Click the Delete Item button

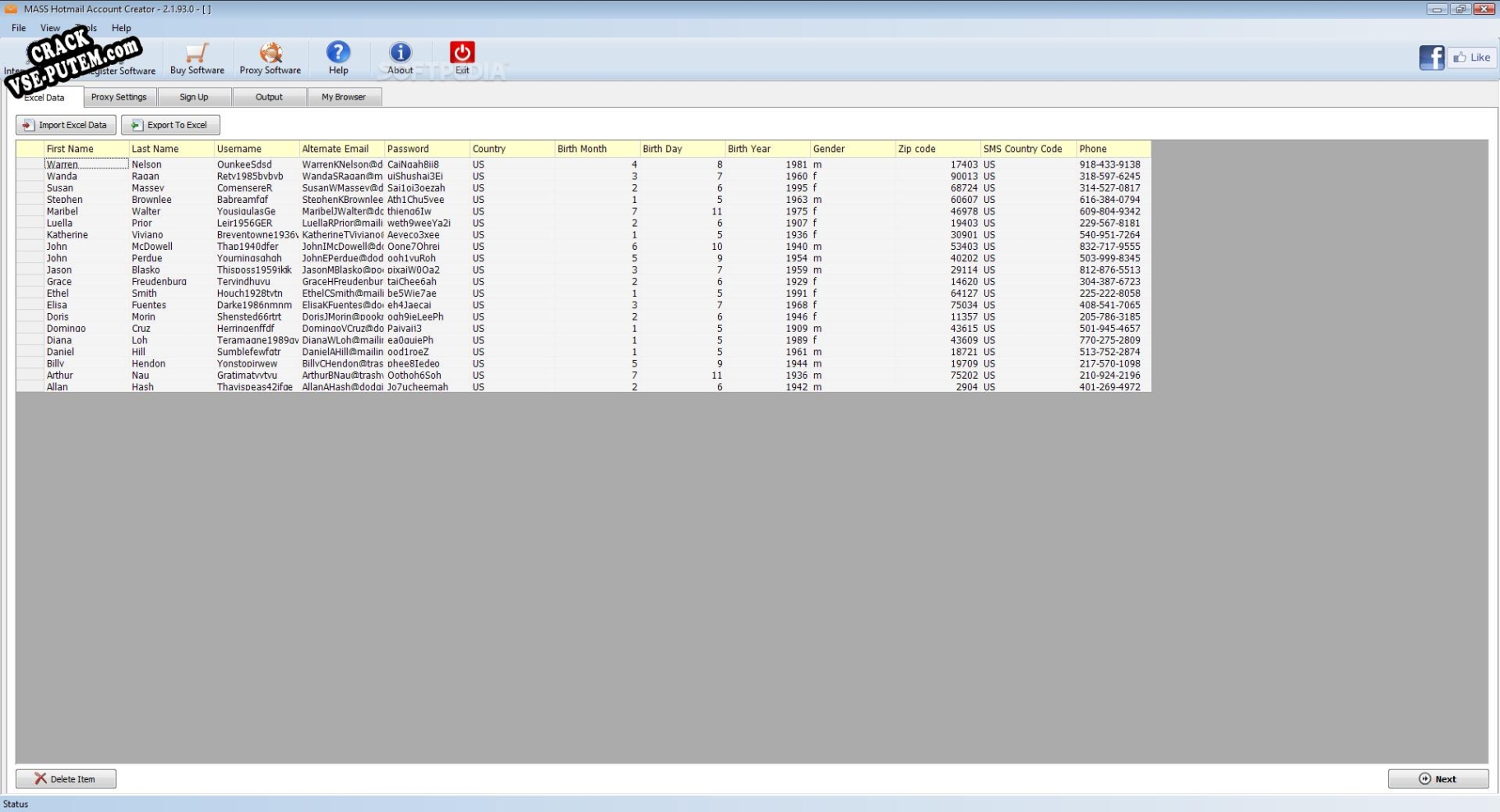click(x=66, y=779)
